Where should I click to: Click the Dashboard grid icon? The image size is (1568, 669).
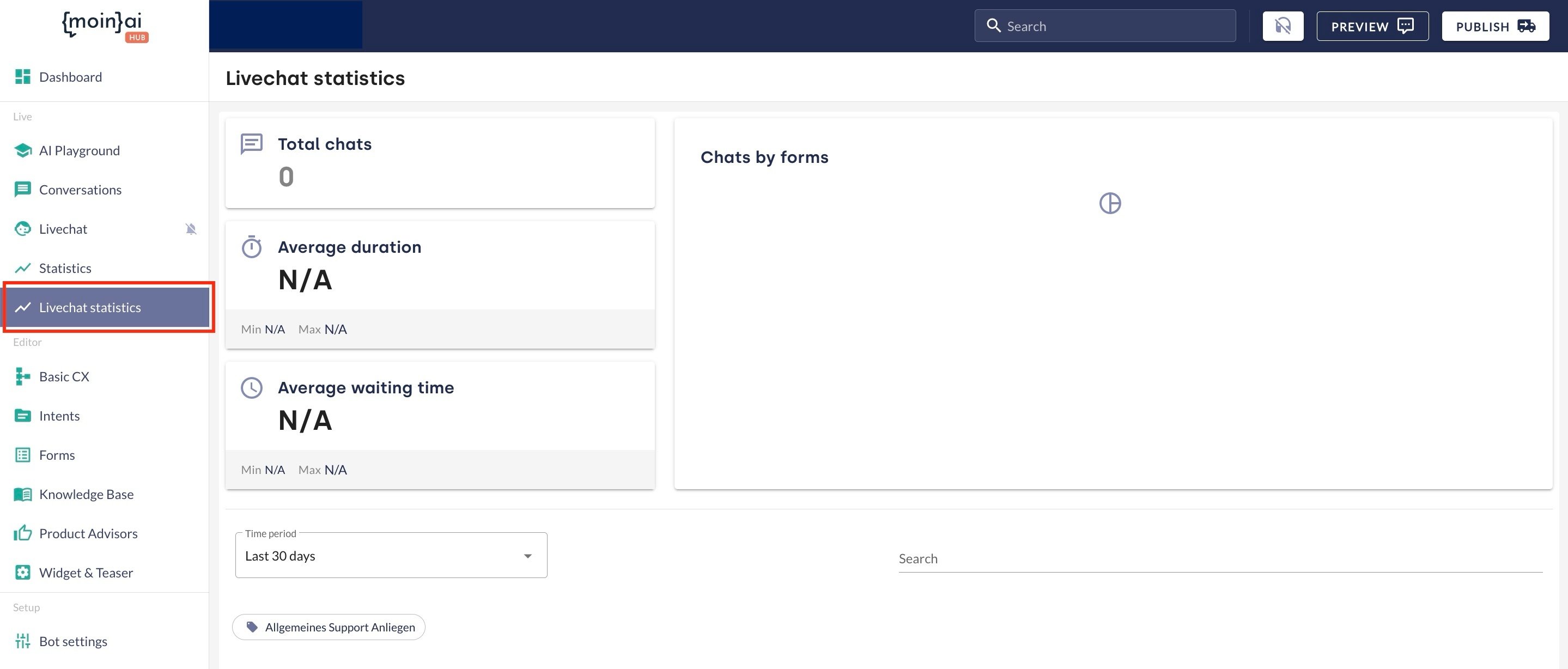[x=22, y=77]
